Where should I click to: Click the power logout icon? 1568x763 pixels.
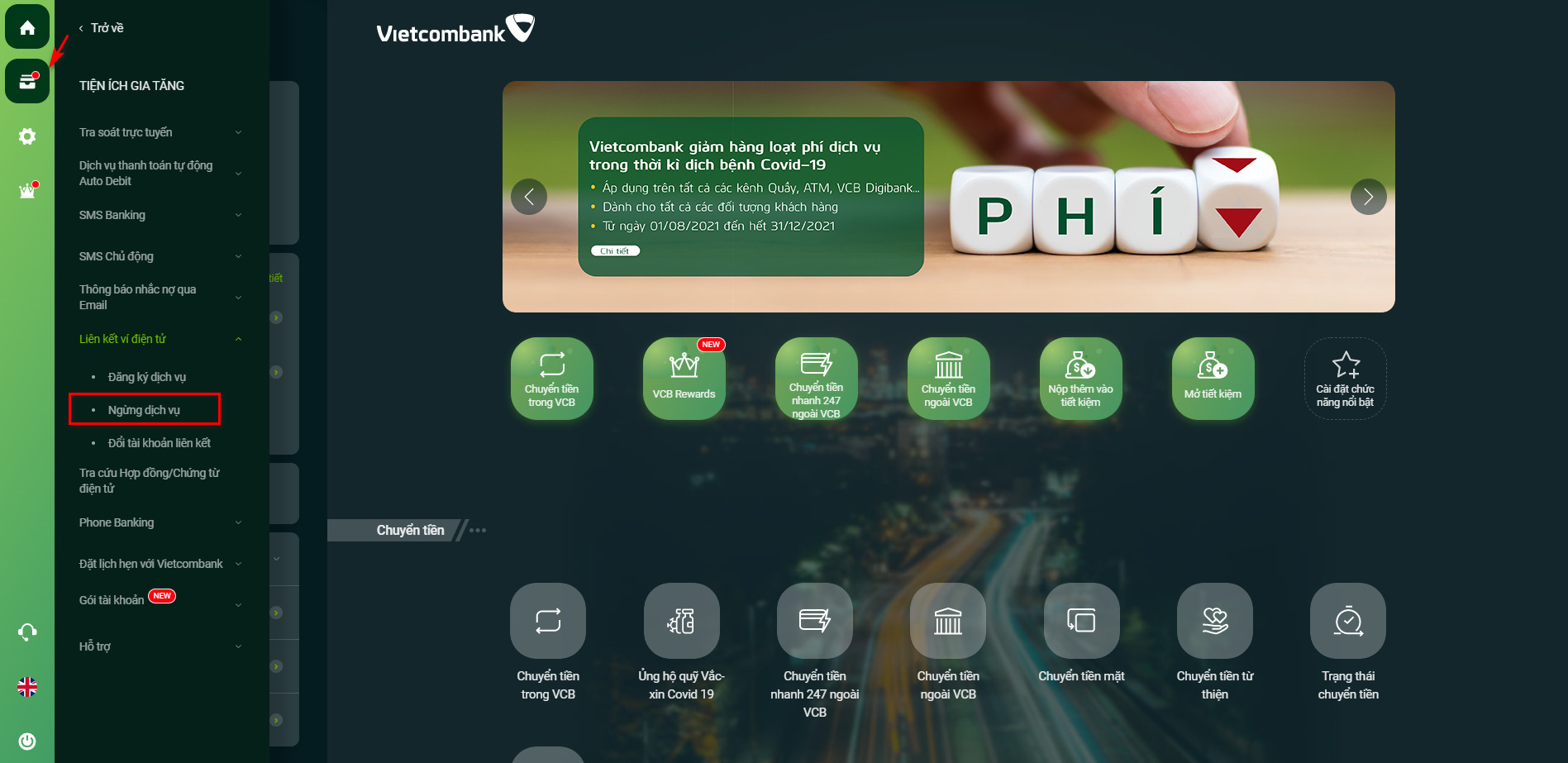coord(27,742)
